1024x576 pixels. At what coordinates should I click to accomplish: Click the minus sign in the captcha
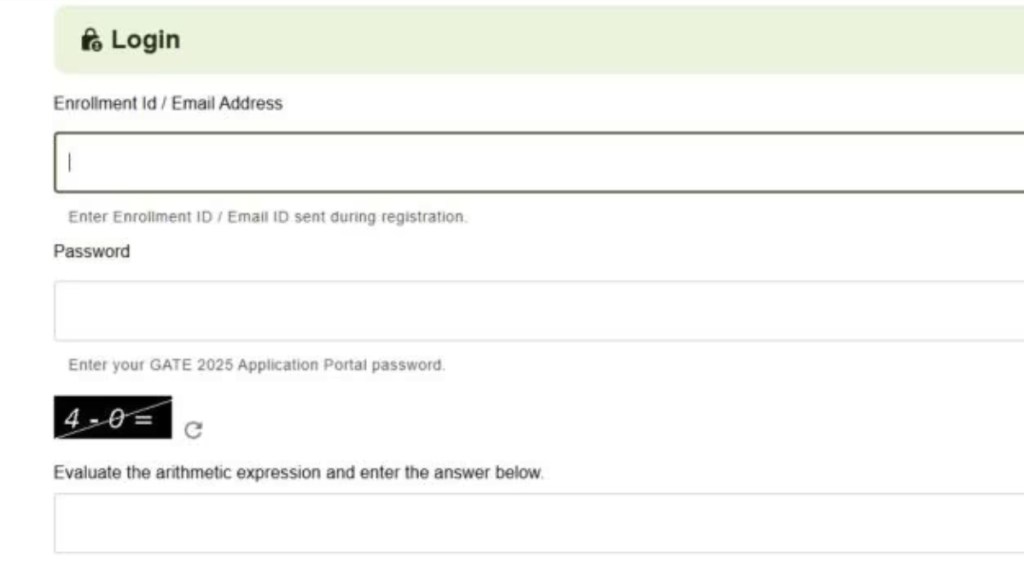tap(94, 420)
